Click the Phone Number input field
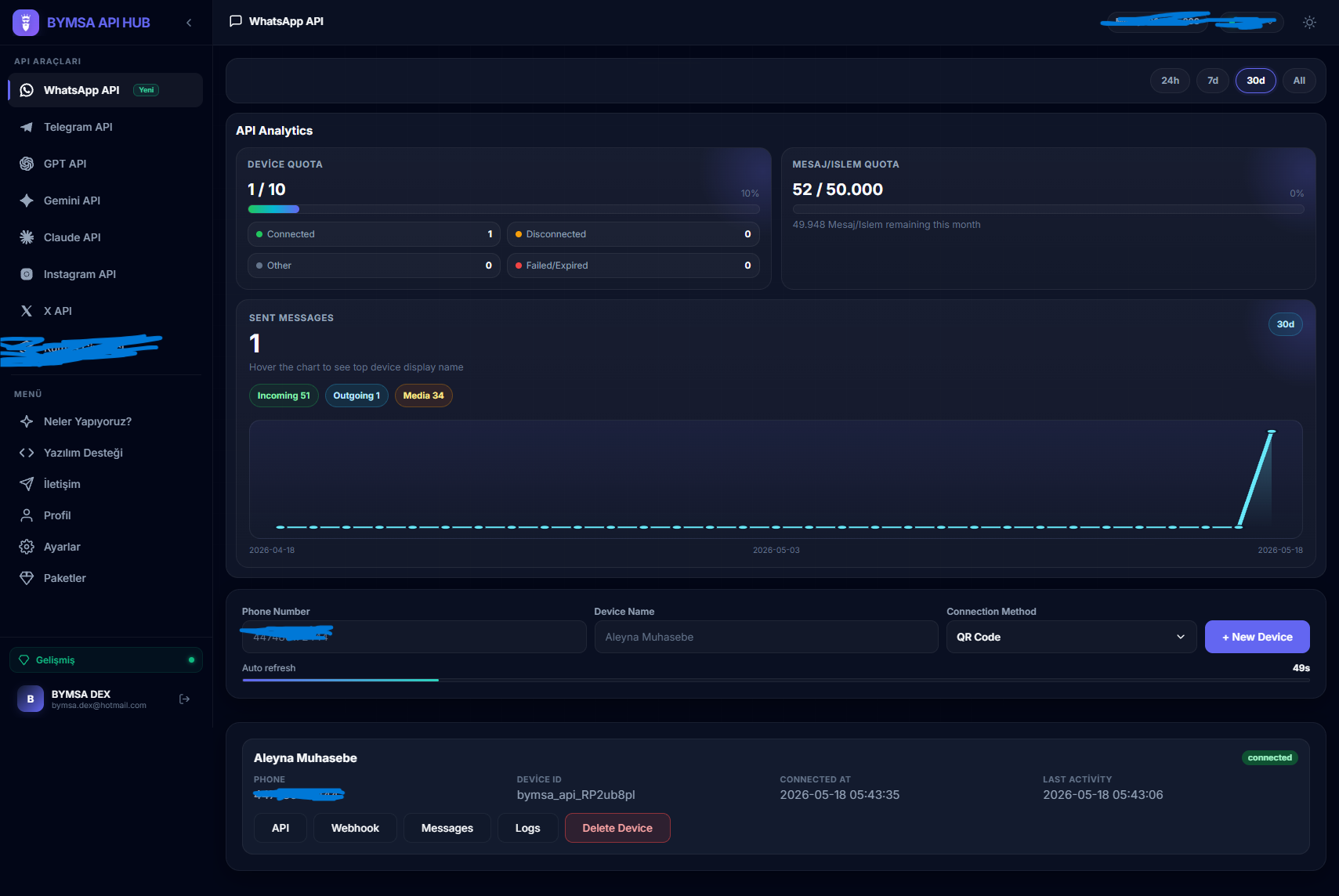 pyautogui.click(x=414, y=637)
